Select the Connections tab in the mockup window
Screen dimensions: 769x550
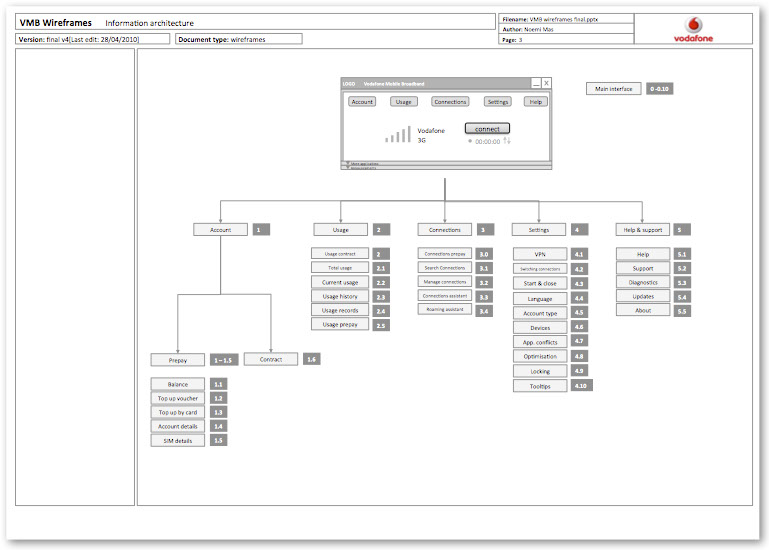tap(450, 102)
